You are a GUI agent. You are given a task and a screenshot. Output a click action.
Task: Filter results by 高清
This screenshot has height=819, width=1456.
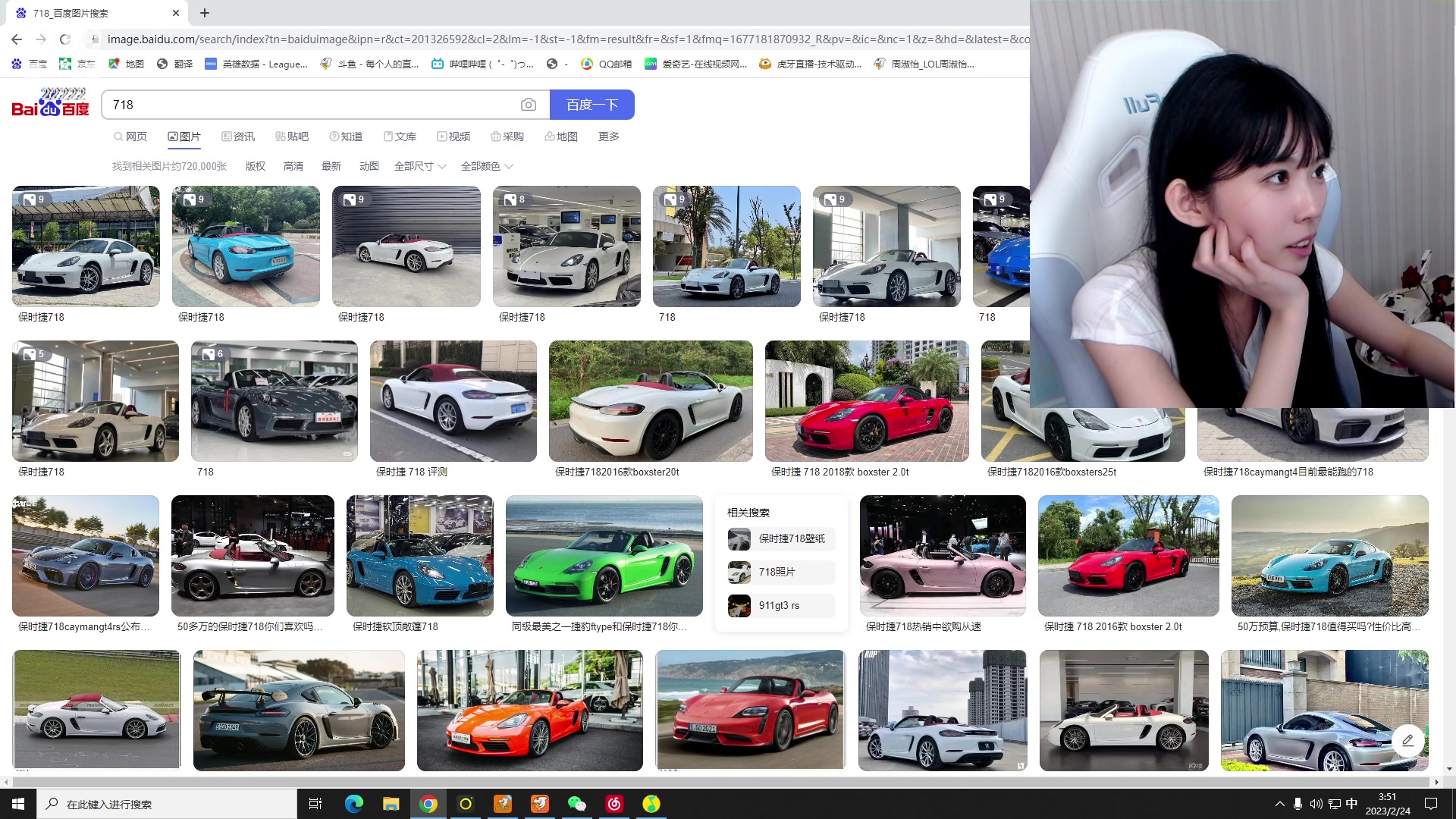(x=293, y=166)
